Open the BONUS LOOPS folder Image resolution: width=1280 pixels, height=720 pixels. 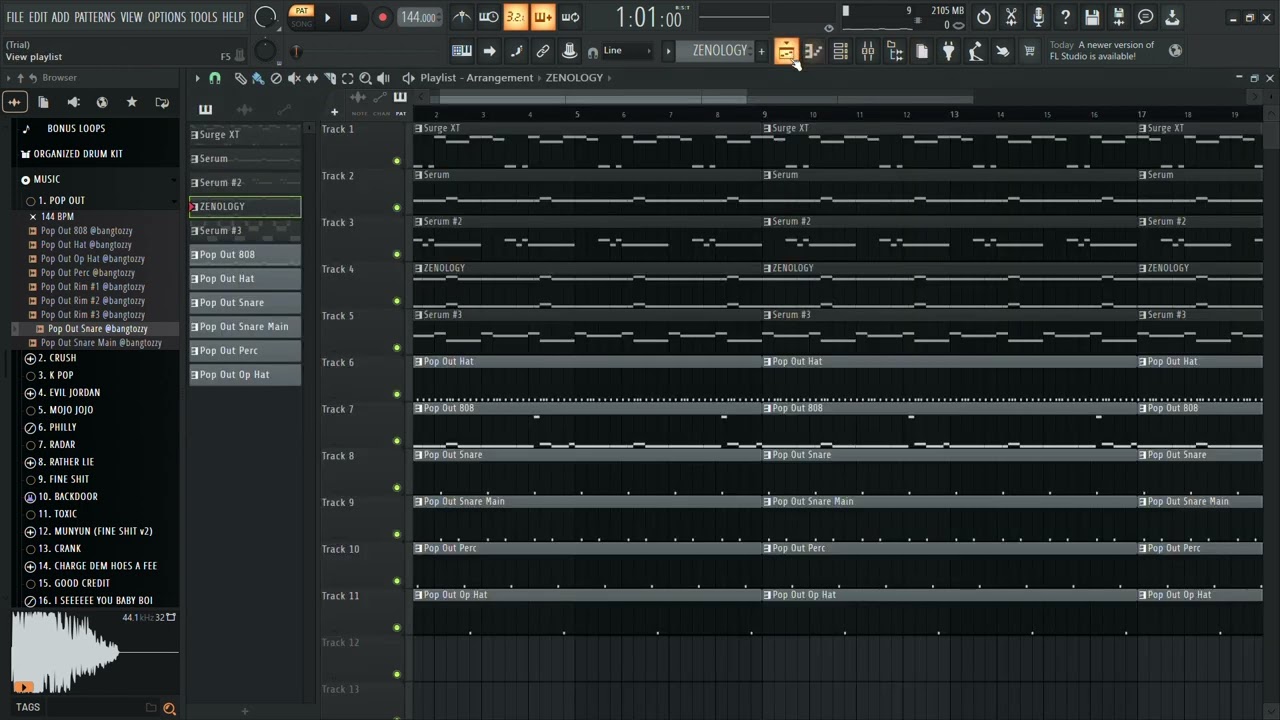pos(76,129)
